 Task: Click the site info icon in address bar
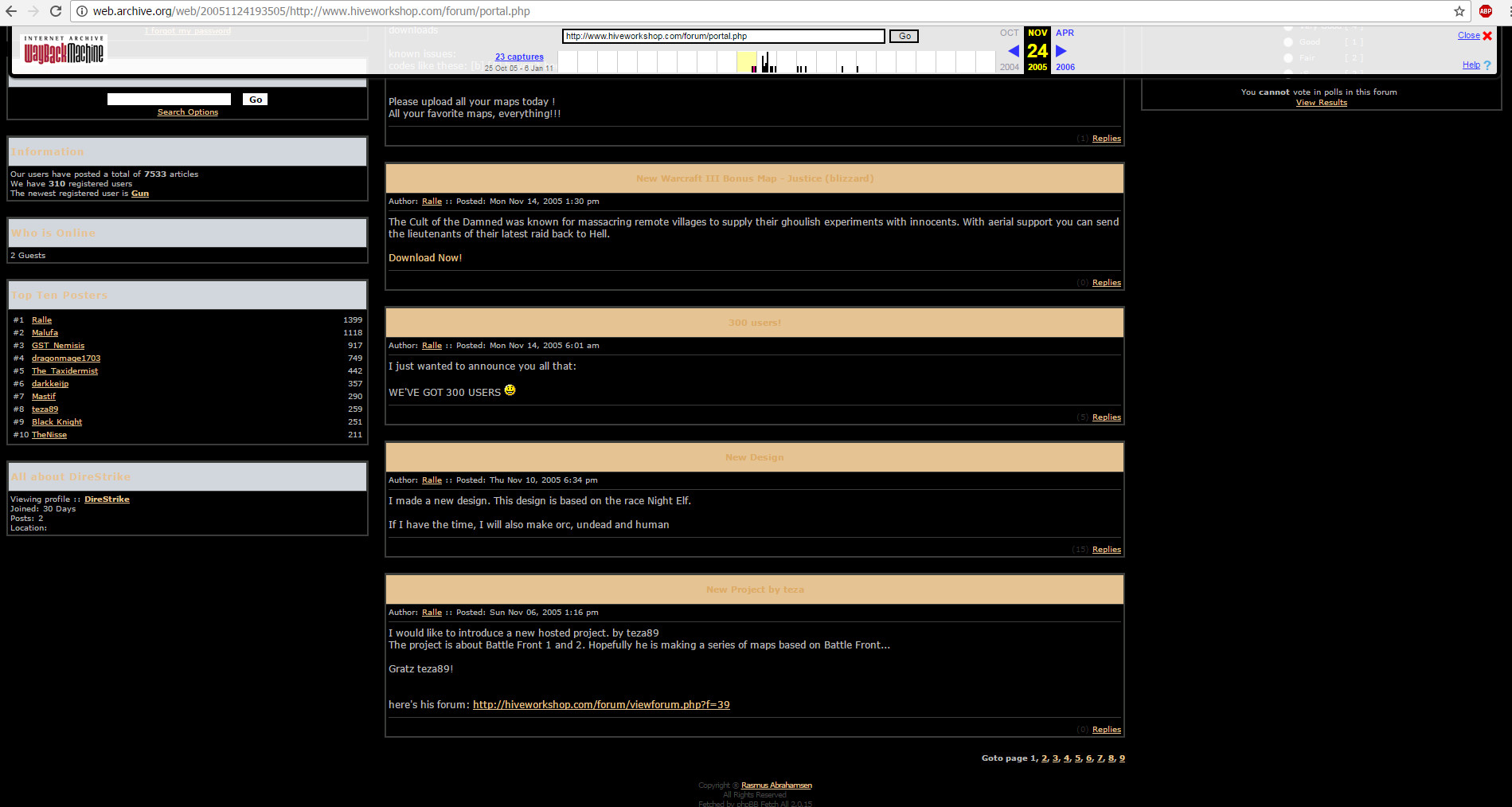81,11
